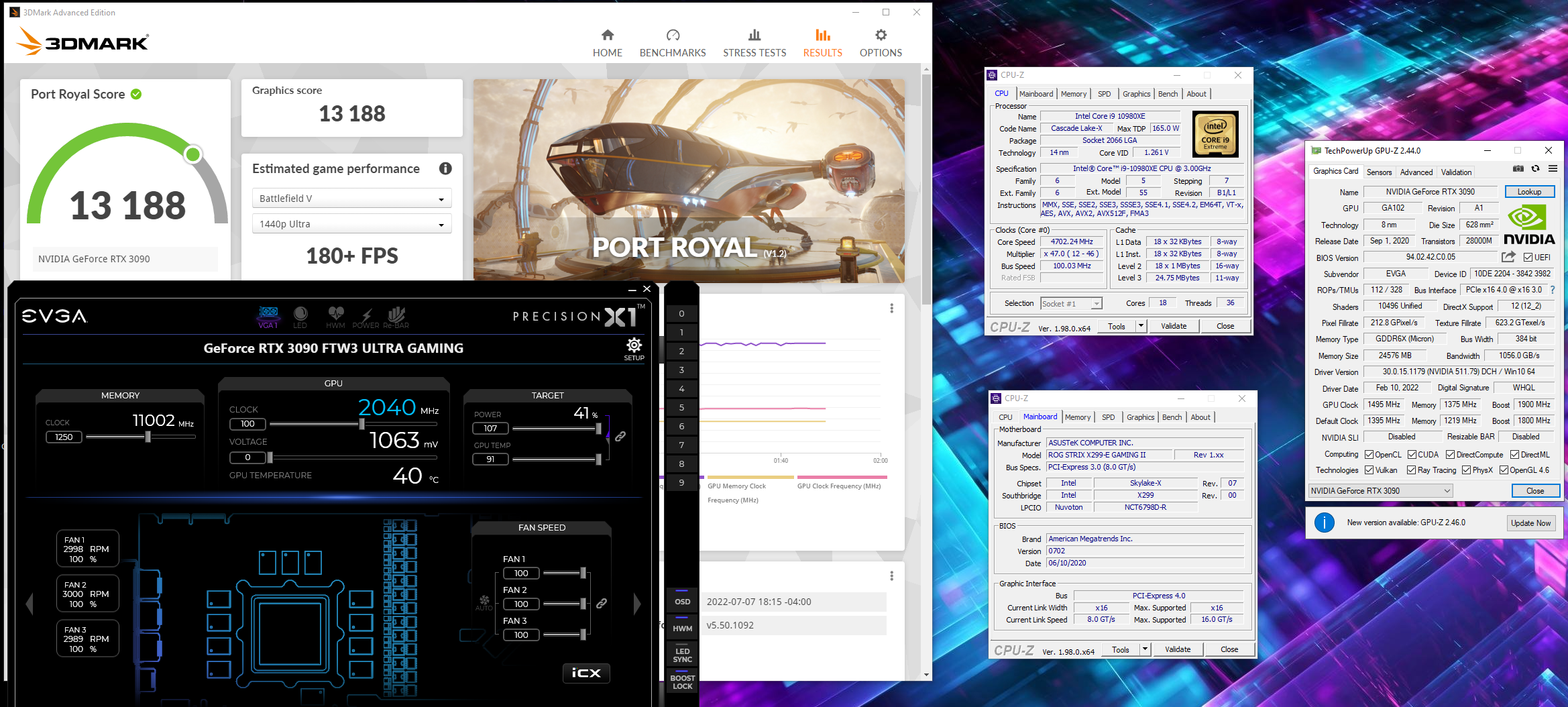Go to previous panel arrow in Precision X1

[x=30, y=603]
